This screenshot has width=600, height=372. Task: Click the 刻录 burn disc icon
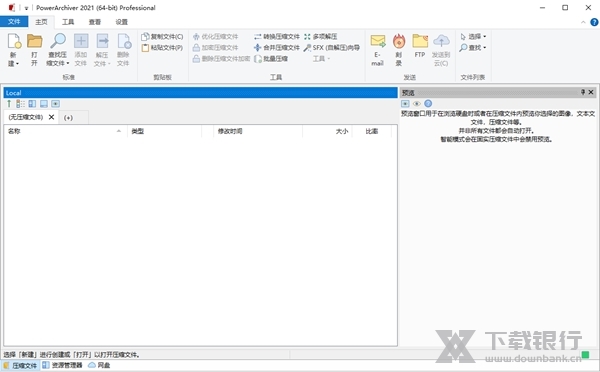coord(399,41)
